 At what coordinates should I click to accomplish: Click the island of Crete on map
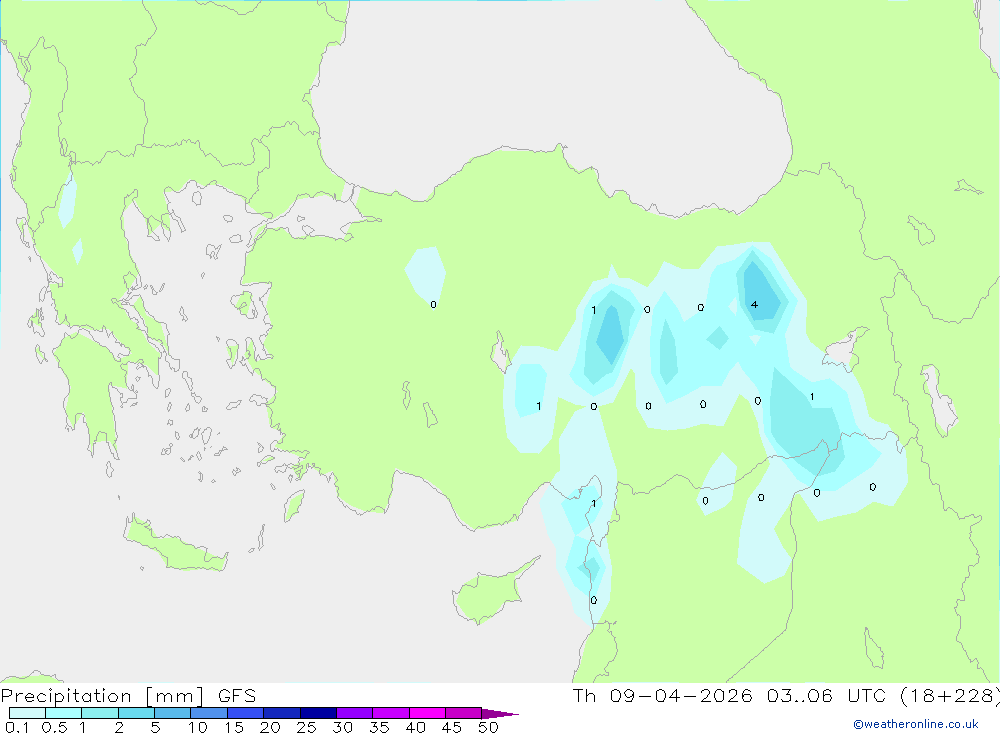[175, 545]
